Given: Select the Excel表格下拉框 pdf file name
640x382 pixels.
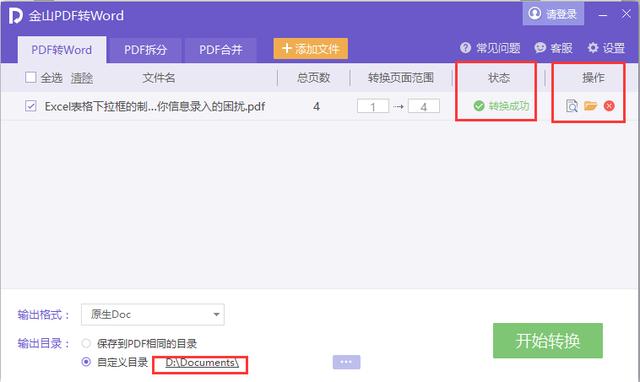Looking at the screenshot, I should tap(155, 107).
